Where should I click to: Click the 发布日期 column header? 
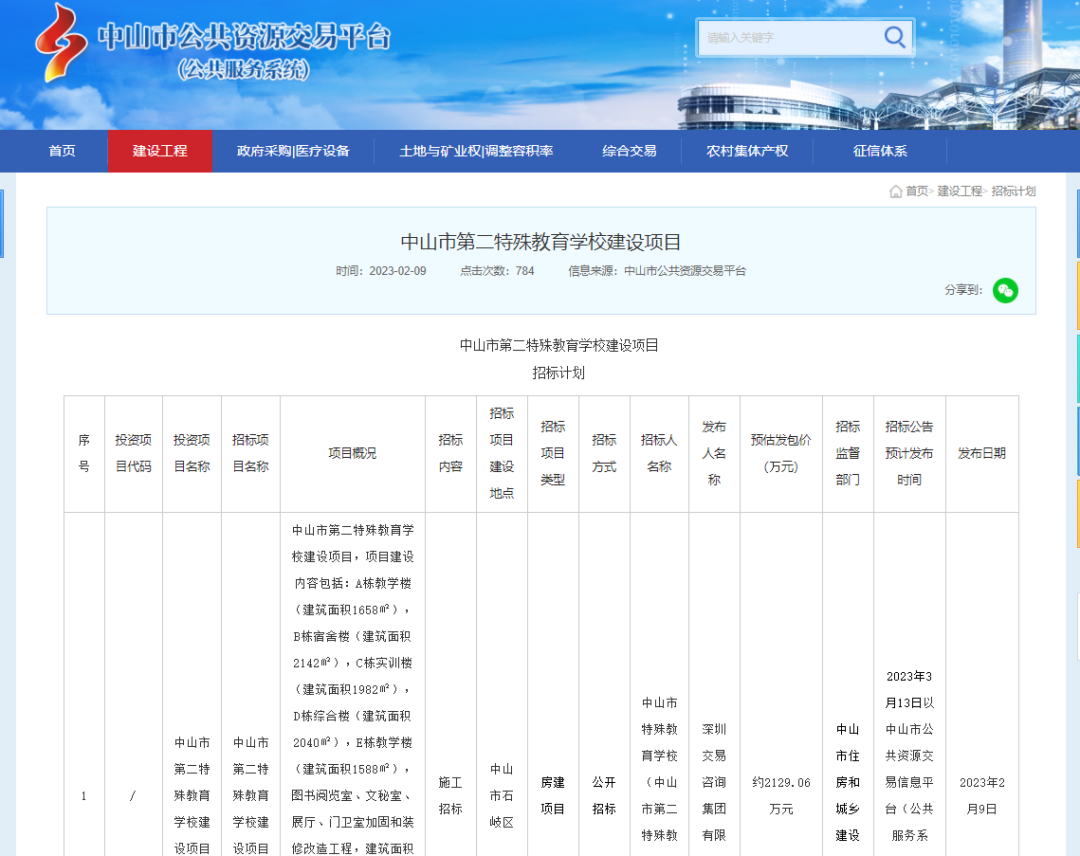(x=982, y=453)
